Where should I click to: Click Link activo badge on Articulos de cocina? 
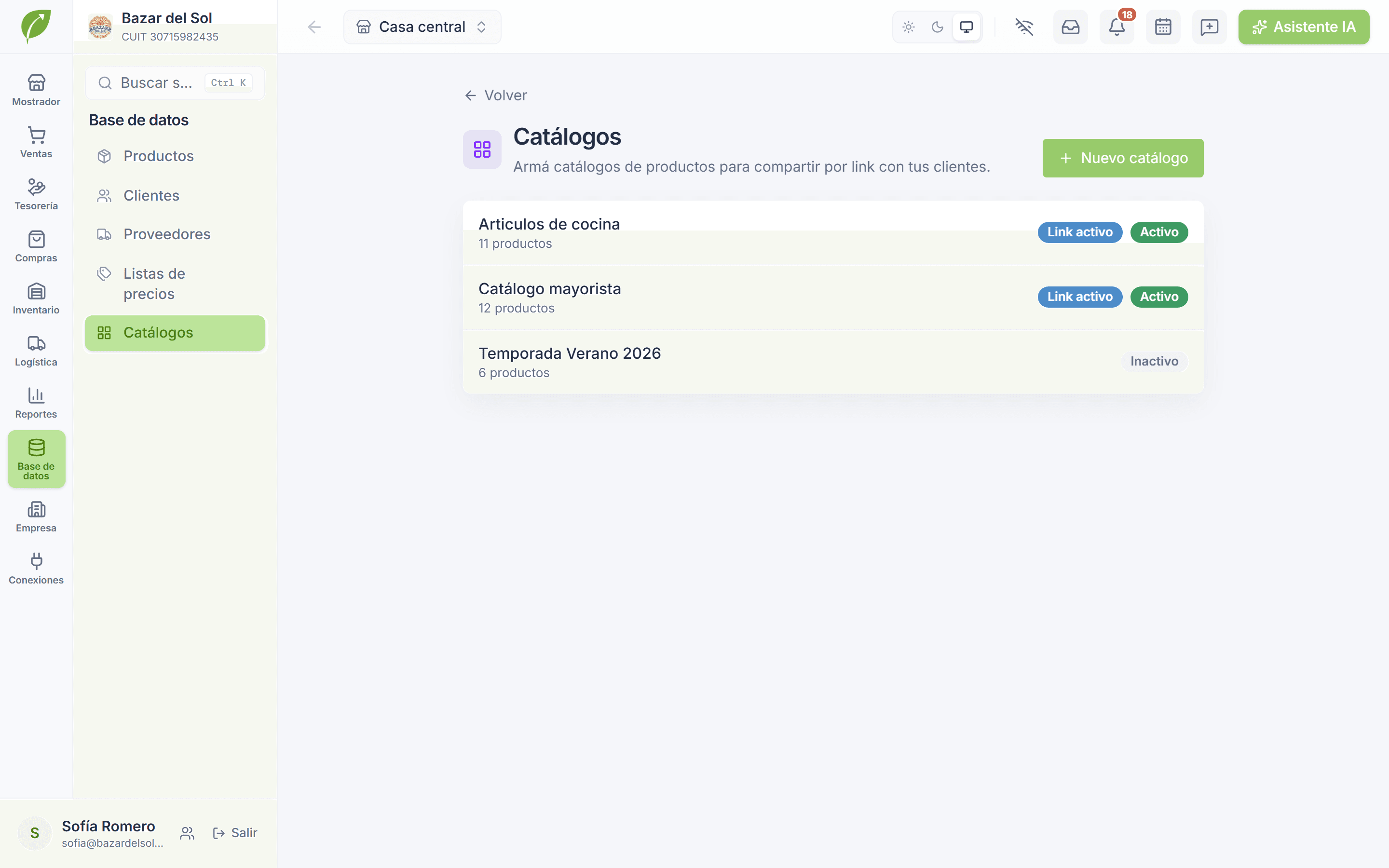pos(1080,232)
